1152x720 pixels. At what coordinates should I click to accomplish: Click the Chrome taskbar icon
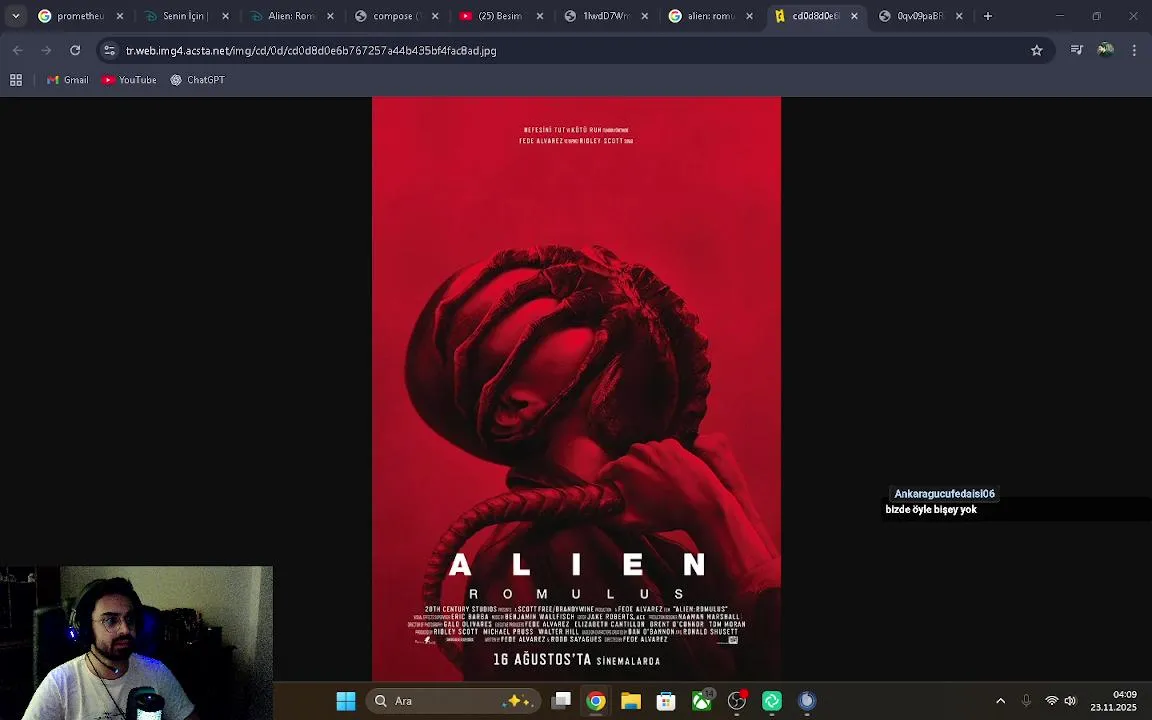point(596,701)
